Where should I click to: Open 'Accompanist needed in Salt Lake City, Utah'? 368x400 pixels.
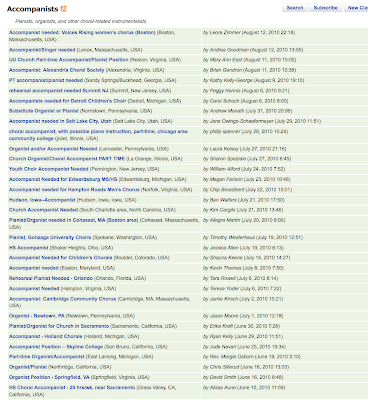(60, 121)
